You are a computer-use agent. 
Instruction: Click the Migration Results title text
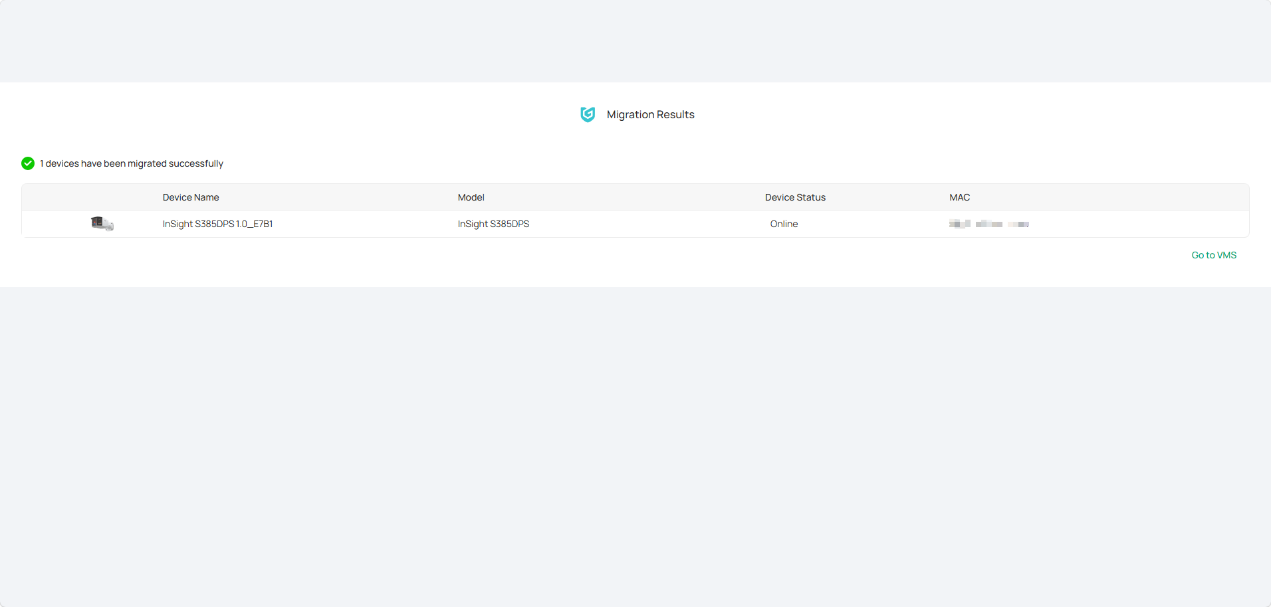[650, 115]
